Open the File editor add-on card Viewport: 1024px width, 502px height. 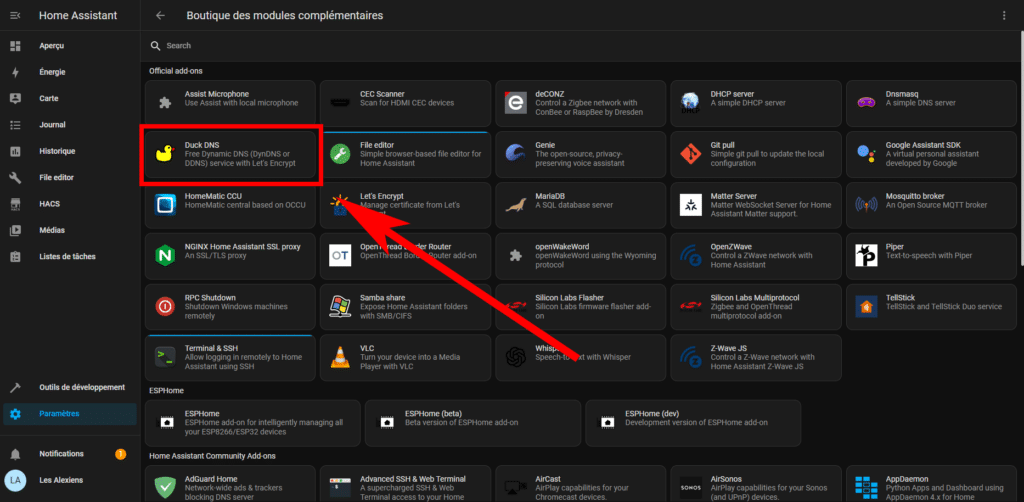pyautogui.click(x=406, y=154)
